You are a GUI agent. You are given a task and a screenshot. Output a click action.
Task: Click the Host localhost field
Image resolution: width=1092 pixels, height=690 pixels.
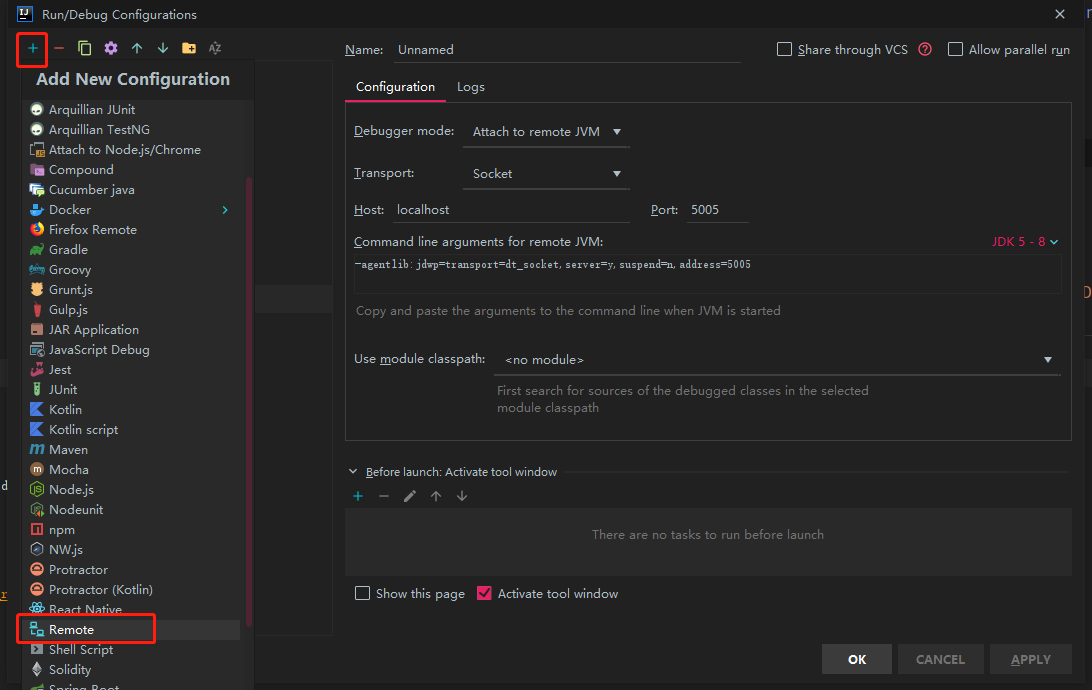[511, 210]
